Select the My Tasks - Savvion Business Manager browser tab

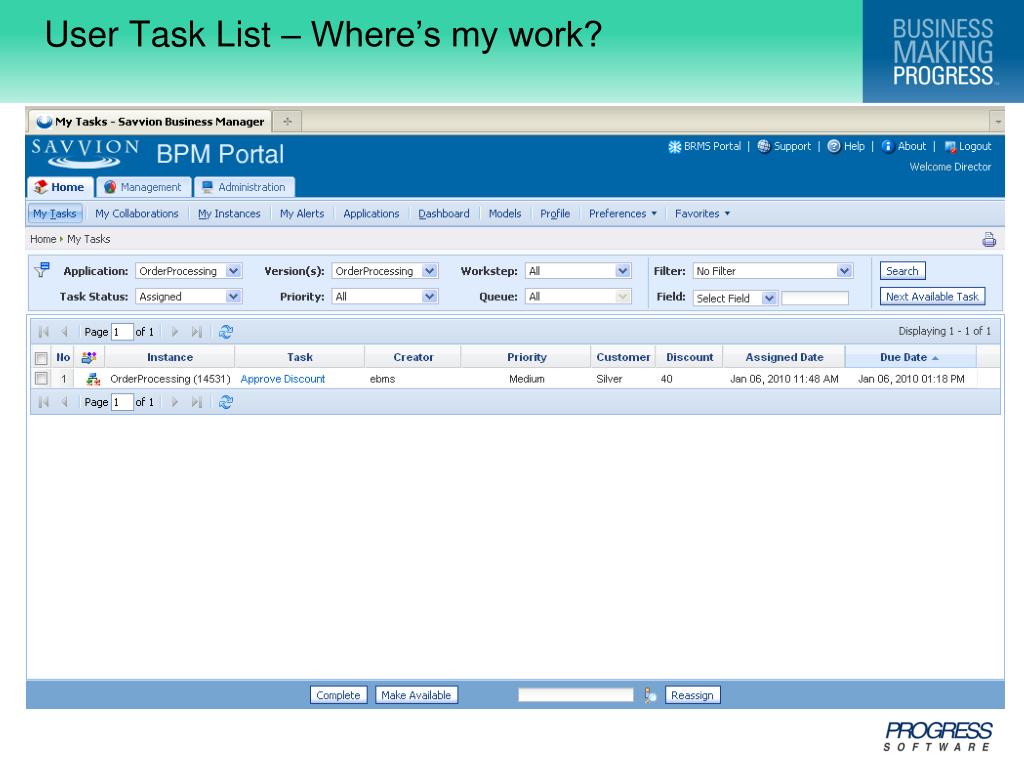[150, 121]
